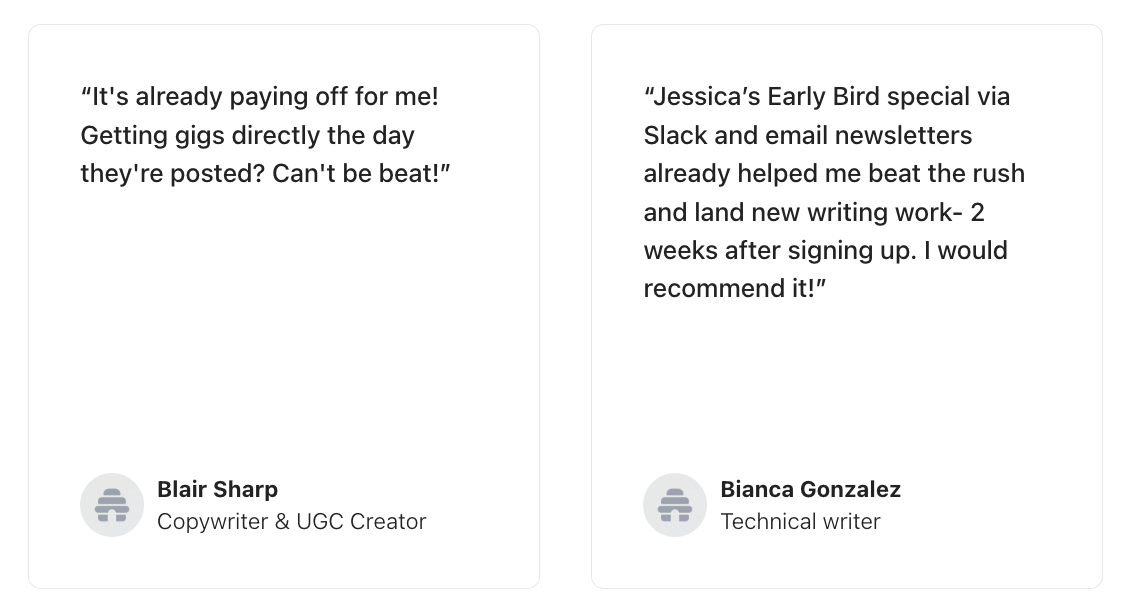Click the line 'Slack and email newsletters'
This screenshot has height=612, width=1134.
[x=808, y=135]
